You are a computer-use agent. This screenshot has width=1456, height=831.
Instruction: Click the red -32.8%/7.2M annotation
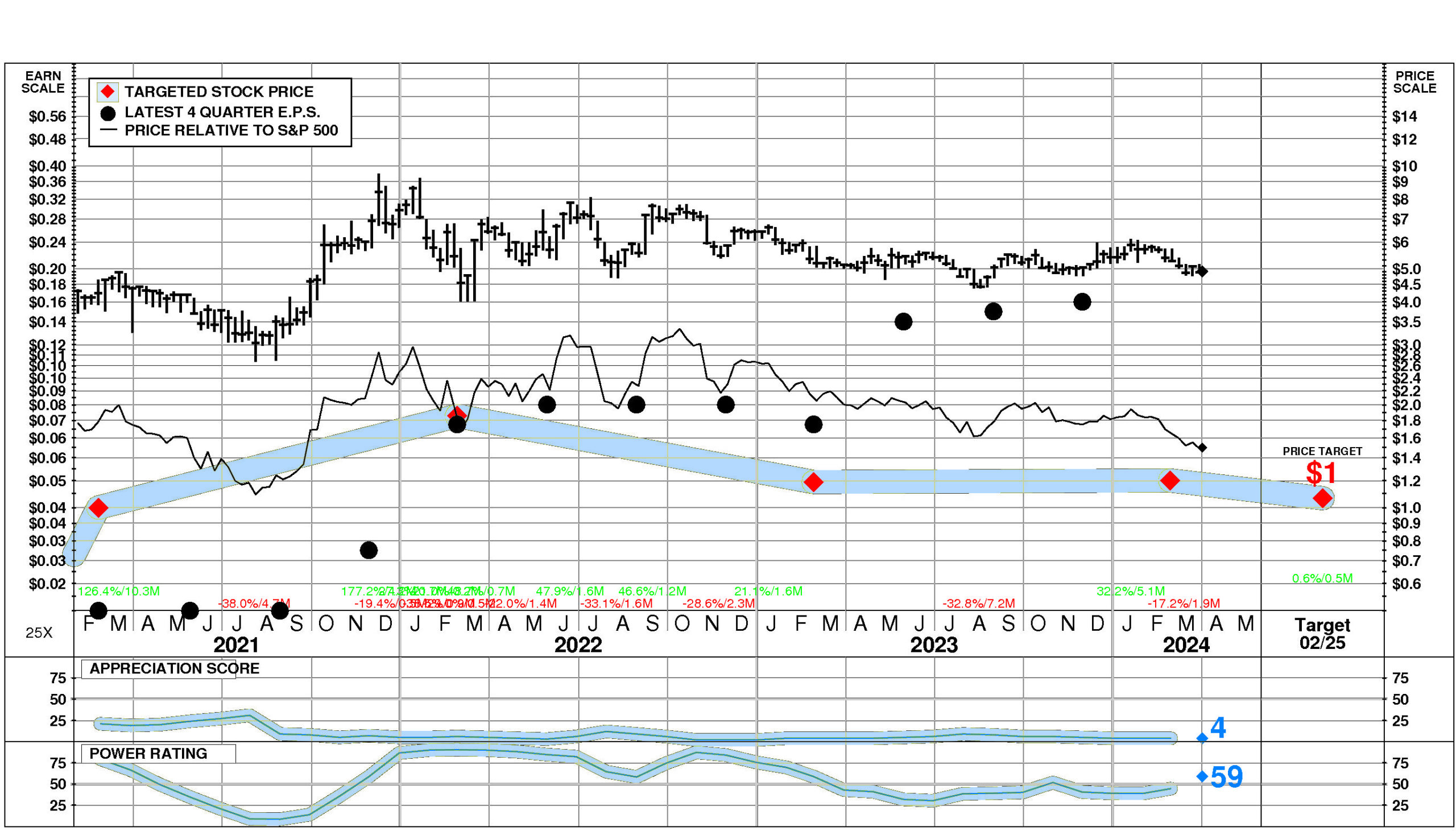pos(978,603)
